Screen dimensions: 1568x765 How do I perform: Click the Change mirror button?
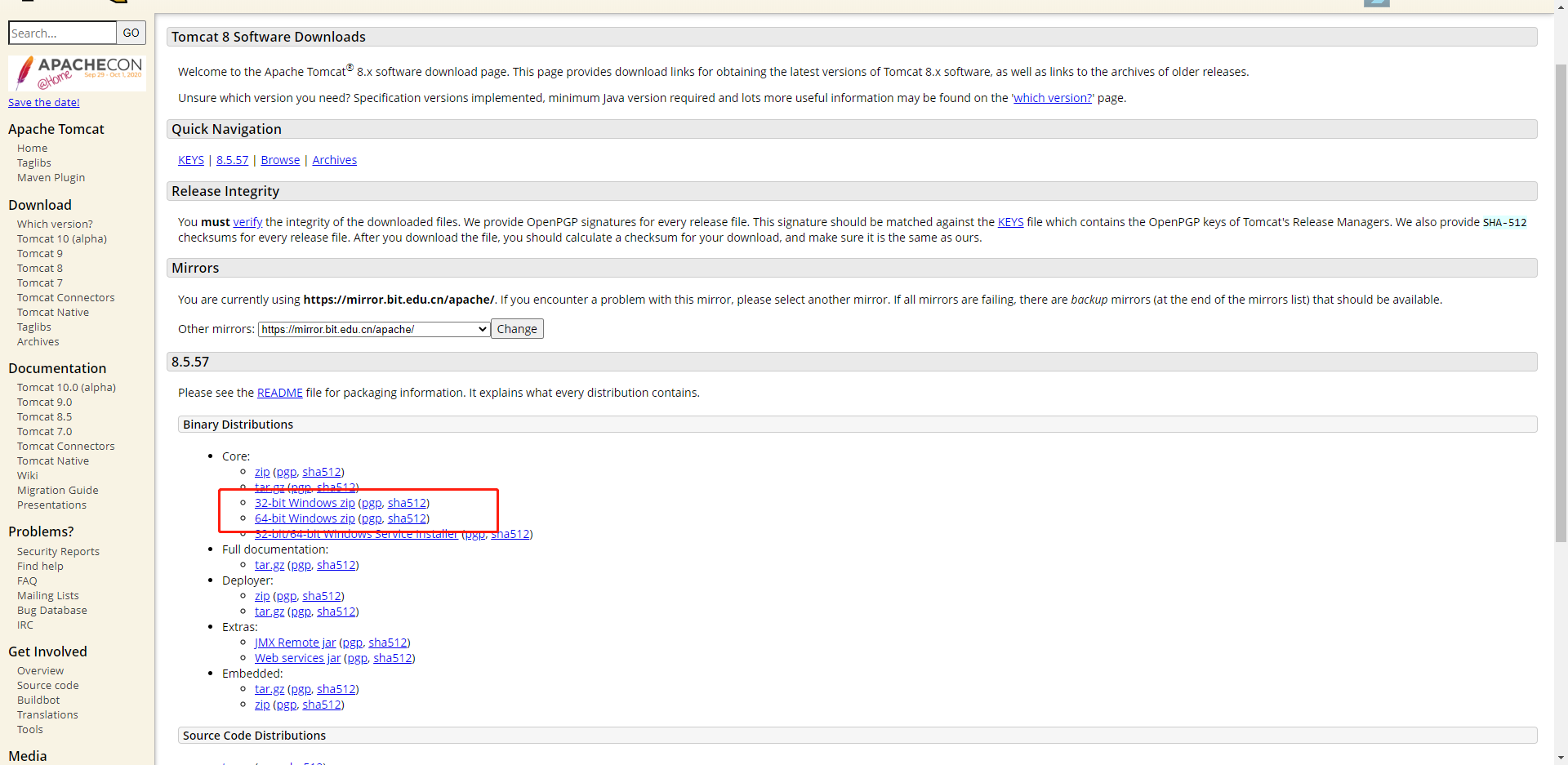click(x=517, y=329)
